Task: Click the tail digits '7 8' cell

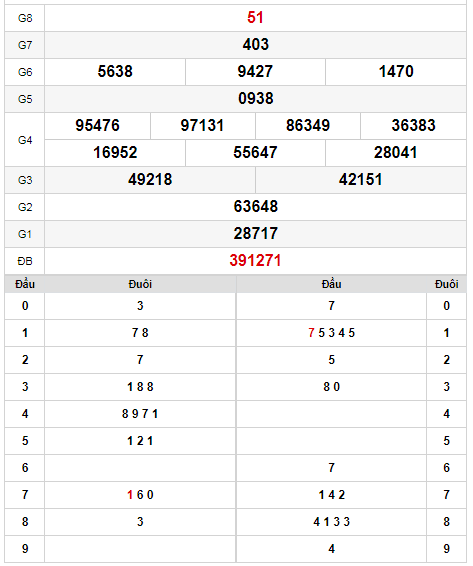Action: point(140,333)
